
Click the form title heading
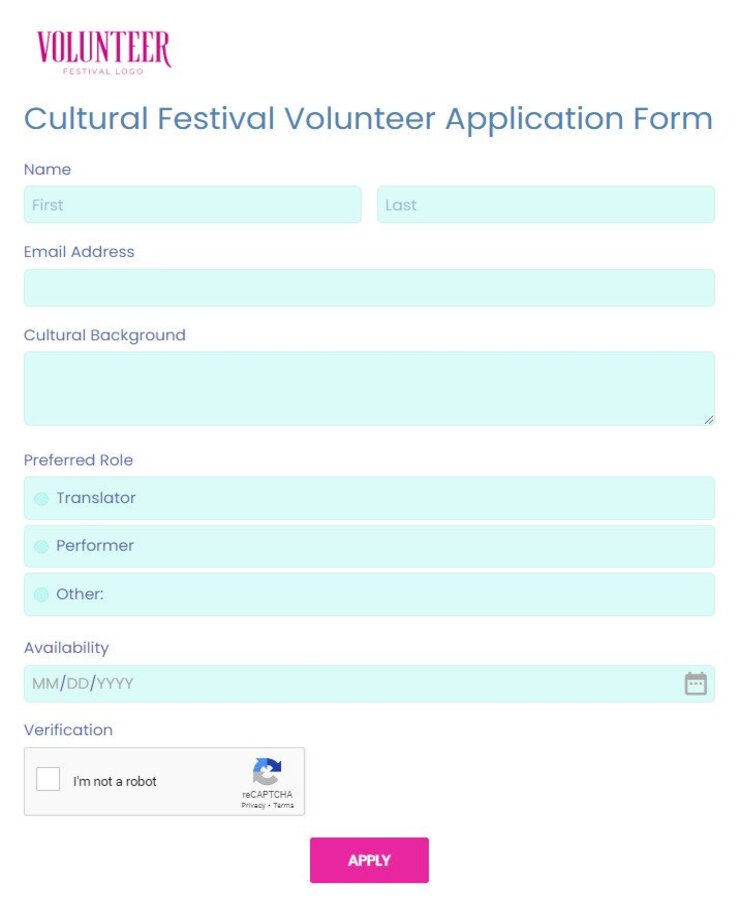(369, 119)
